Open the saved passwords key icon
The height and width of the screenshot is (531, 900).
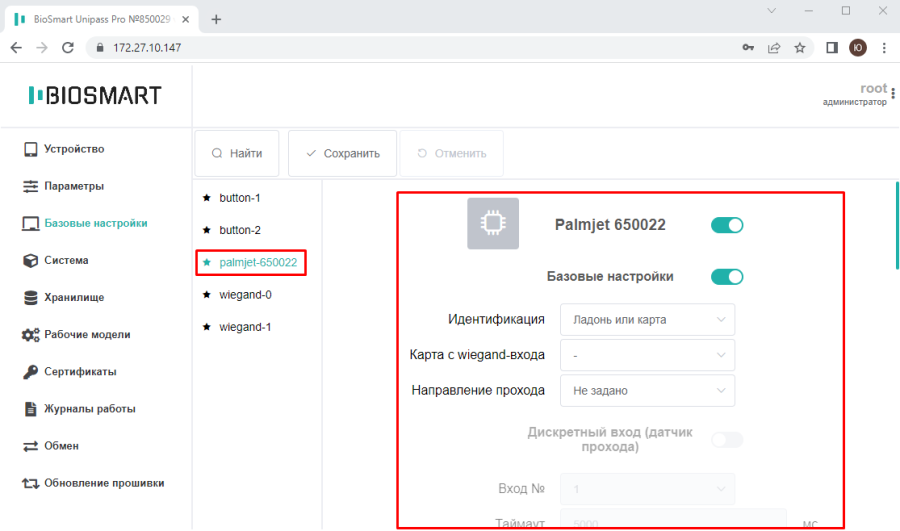(748, 48)
